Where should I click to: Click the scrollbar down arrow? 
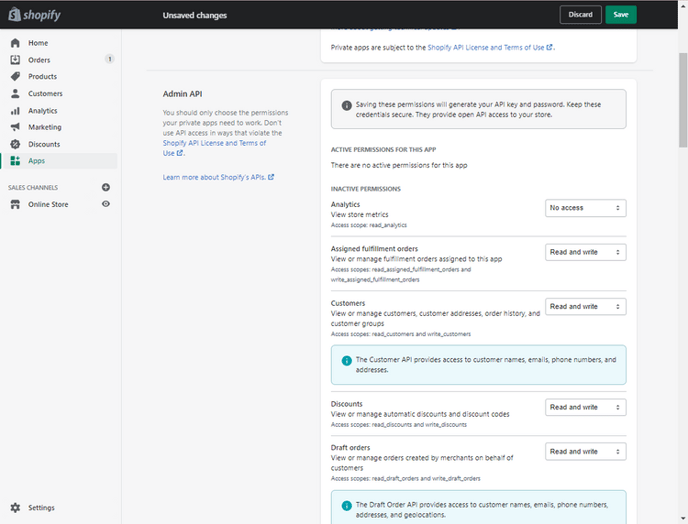(683, 519)
